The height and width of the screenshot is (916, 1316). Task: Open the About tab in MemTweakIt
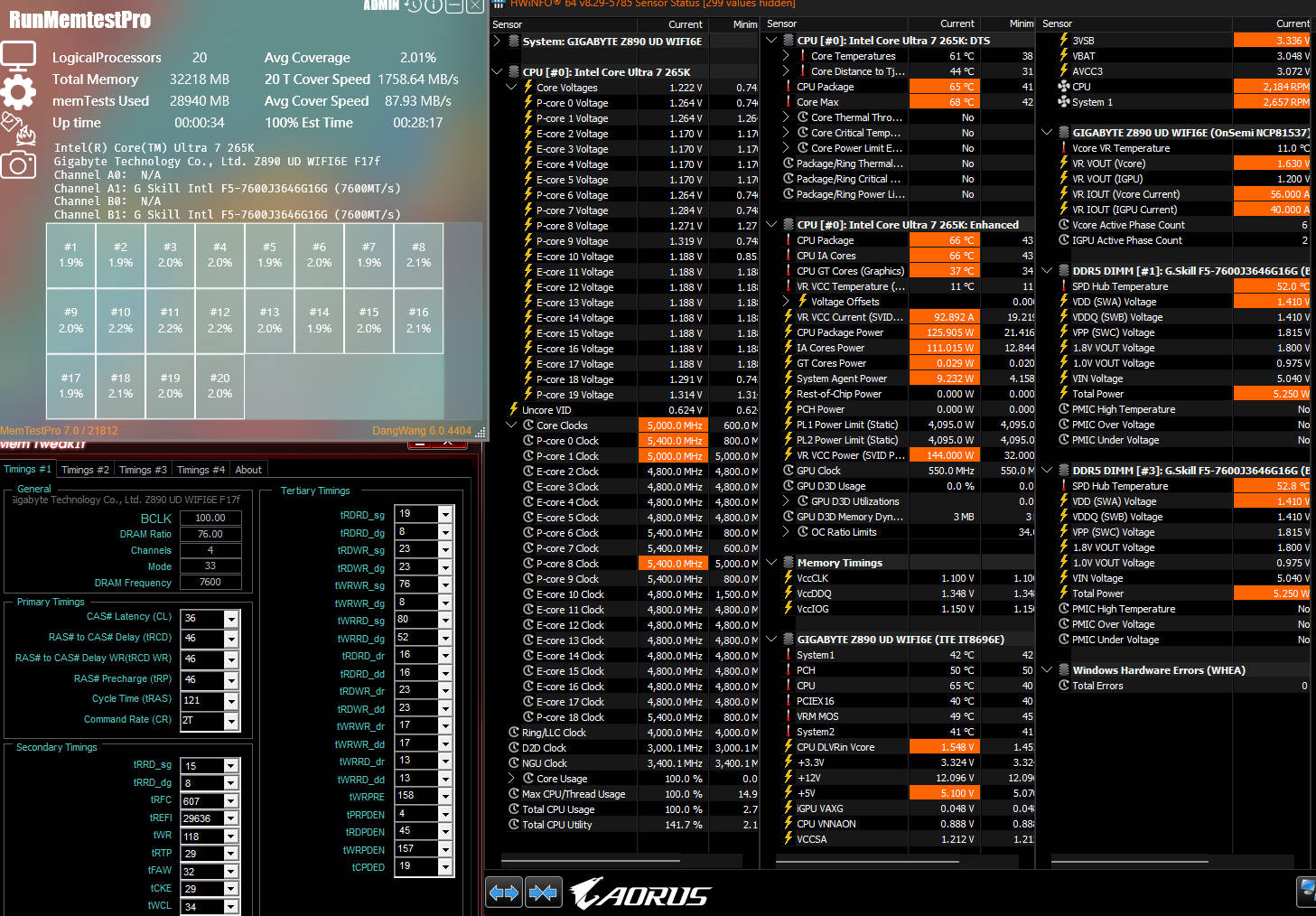248,470
